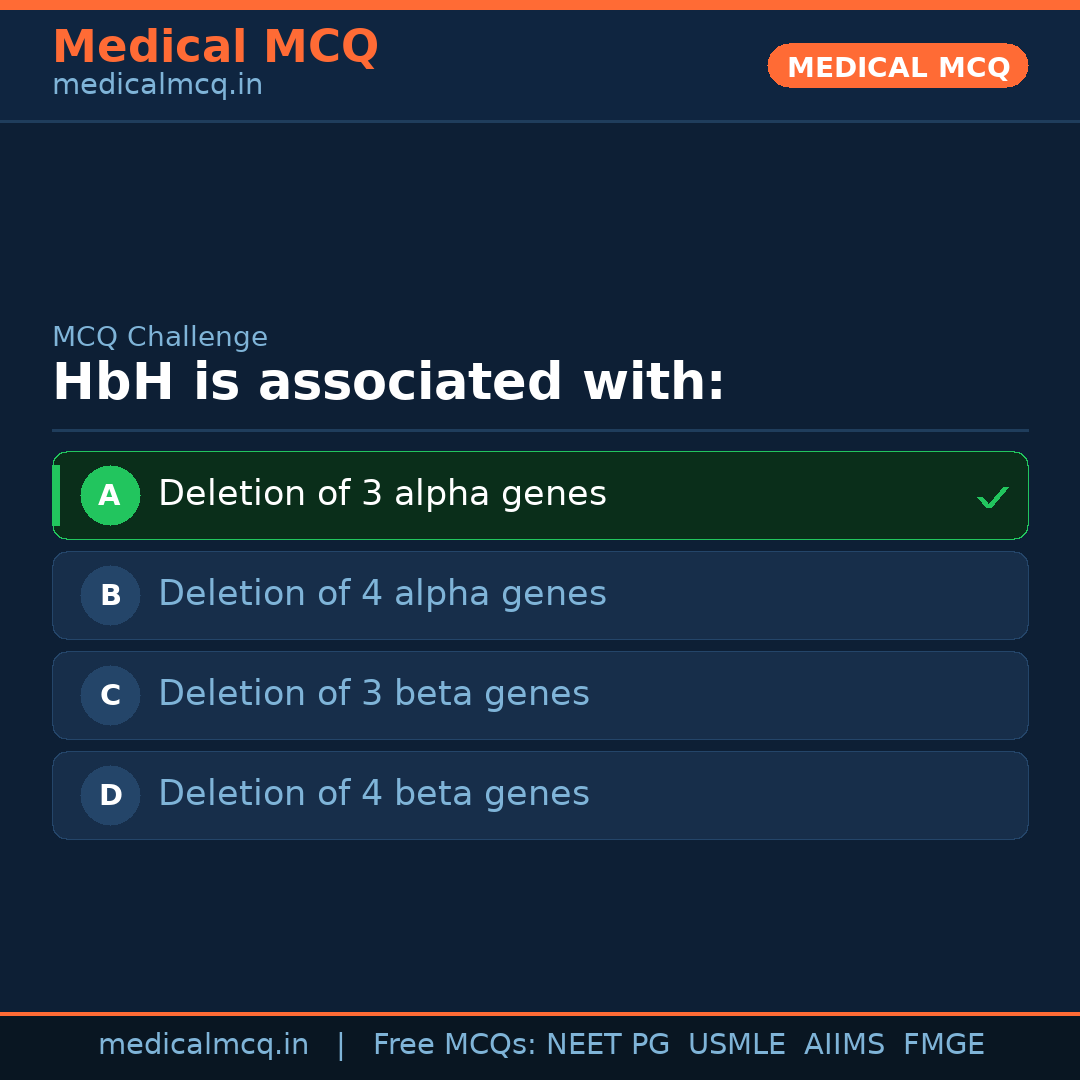Click the green A circle icon
Viewport: 1080px width, 1080px height.
click(x=110, y=495)
